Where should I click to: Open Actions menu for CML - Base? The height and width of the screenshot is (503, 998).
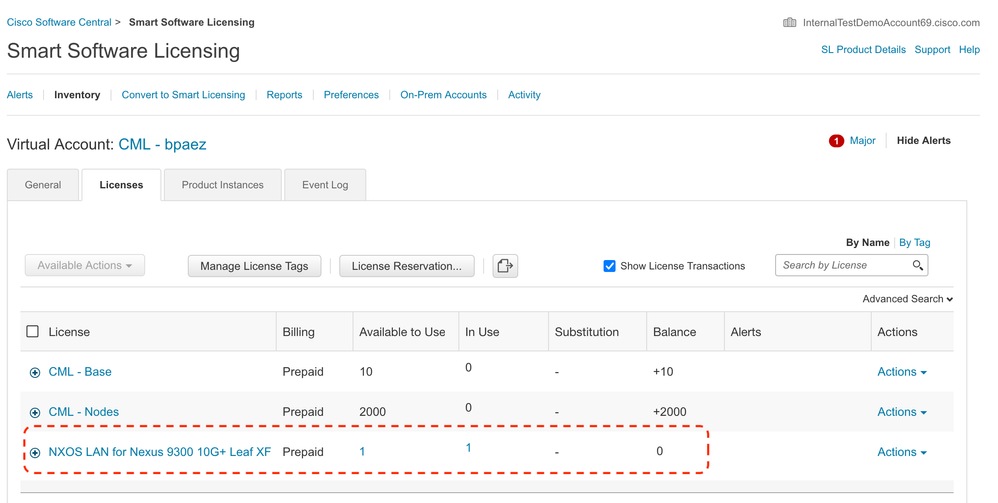pyautogui.click(x=901, y=372)
